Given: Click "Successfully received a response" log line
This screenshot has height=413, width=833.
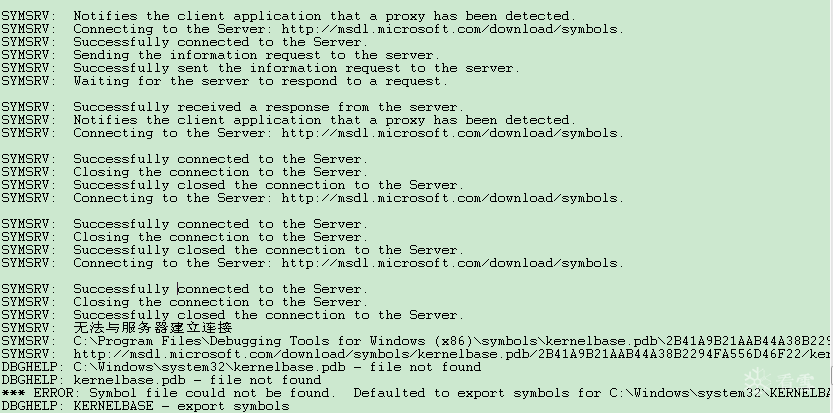Looking at the screenshot, I should point(267,107).
